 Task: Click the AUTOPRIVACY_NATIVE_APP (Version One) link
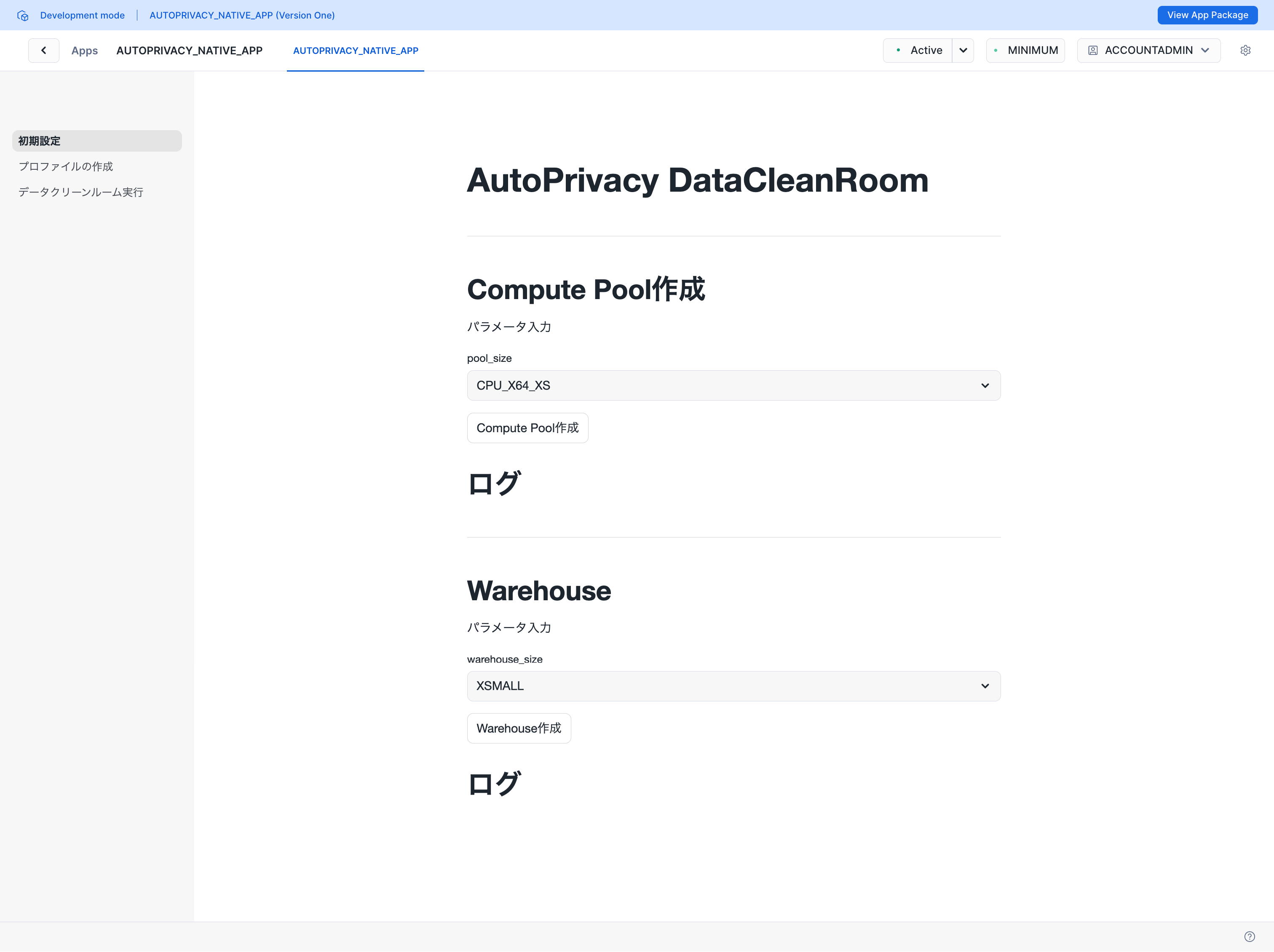coord(242,16)
